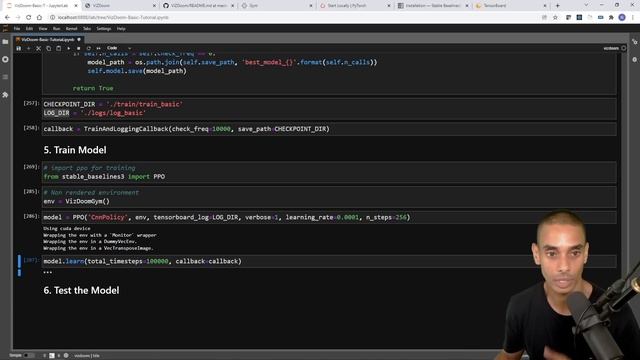Save the notebook with the toolbar save icon

click(x=18, y=48)
